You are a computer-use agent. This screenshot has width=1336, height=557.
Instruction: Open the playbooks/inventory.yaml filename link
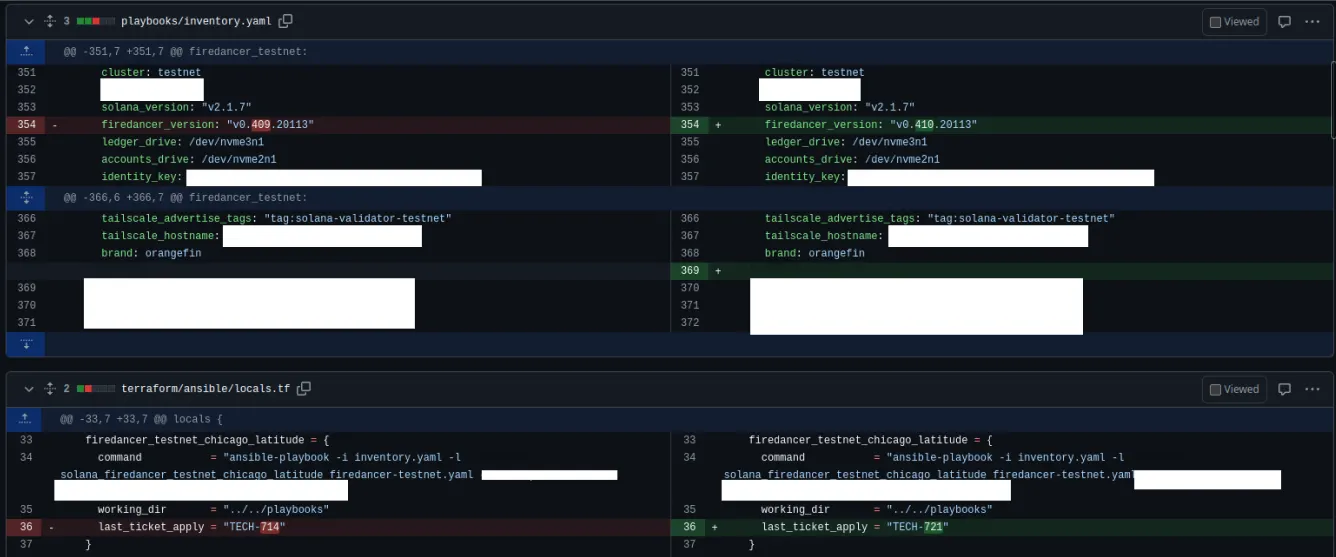tap(196, 21)
